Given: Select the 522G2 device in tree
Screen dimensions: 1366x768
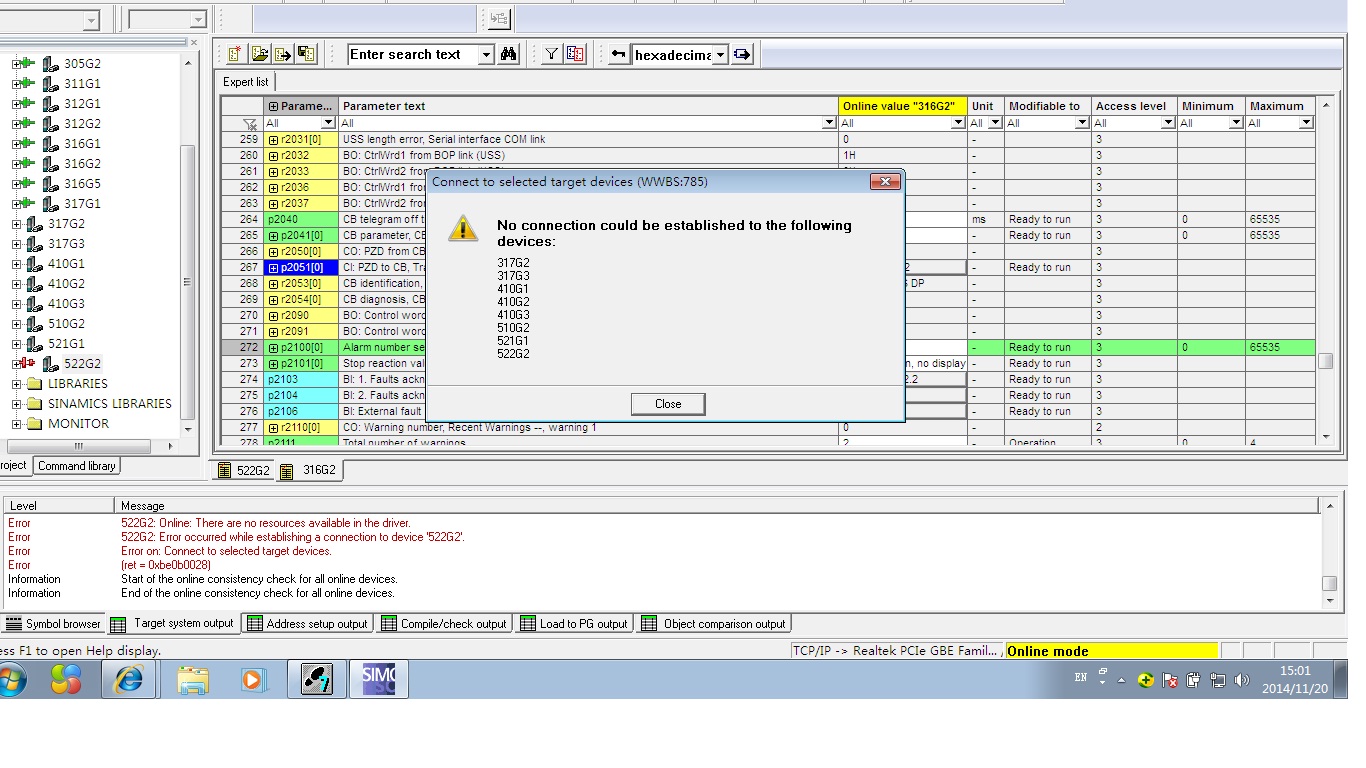Looking at the screenshot, I should [x=82, y=363].
